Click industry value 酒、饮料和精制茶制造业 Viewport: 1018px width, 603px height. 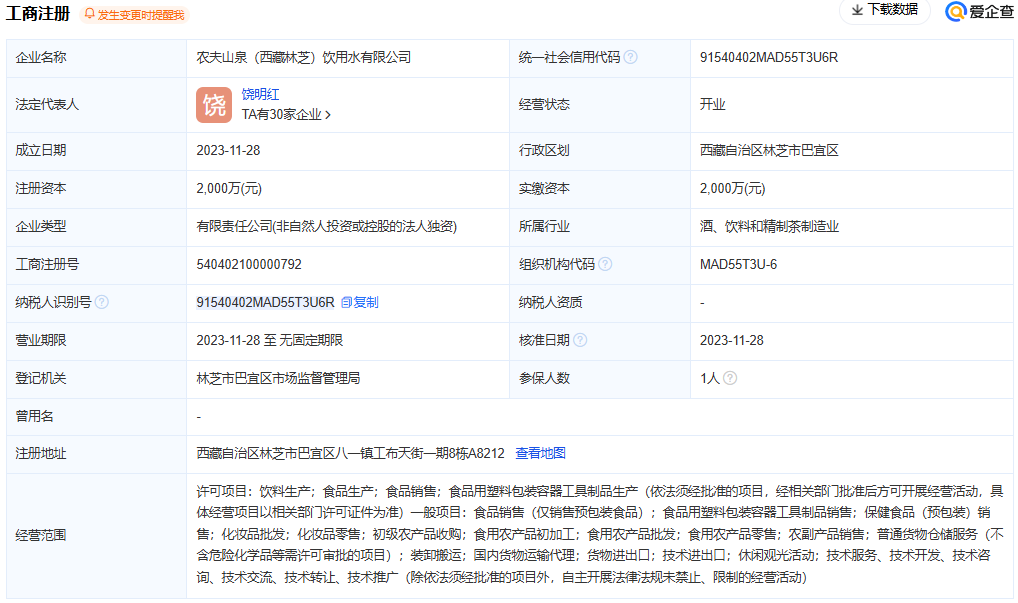[x=769, y=227]
